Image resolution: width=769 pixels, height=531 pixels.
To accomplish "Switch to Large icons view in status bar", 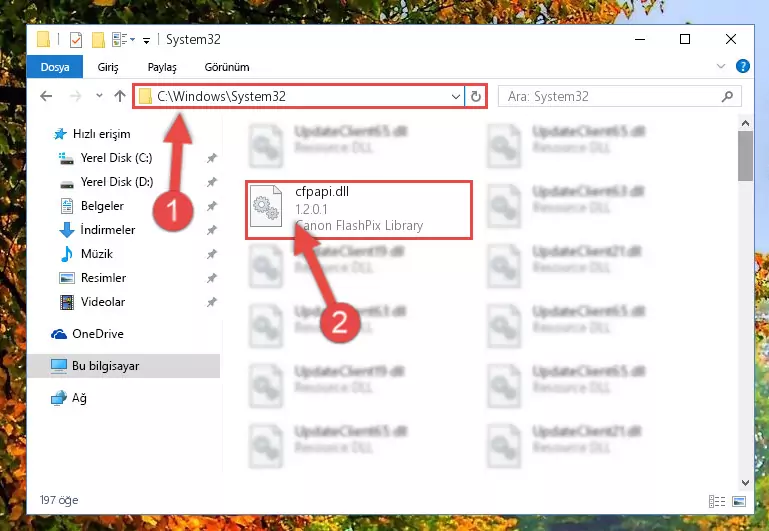I will 739,501.
